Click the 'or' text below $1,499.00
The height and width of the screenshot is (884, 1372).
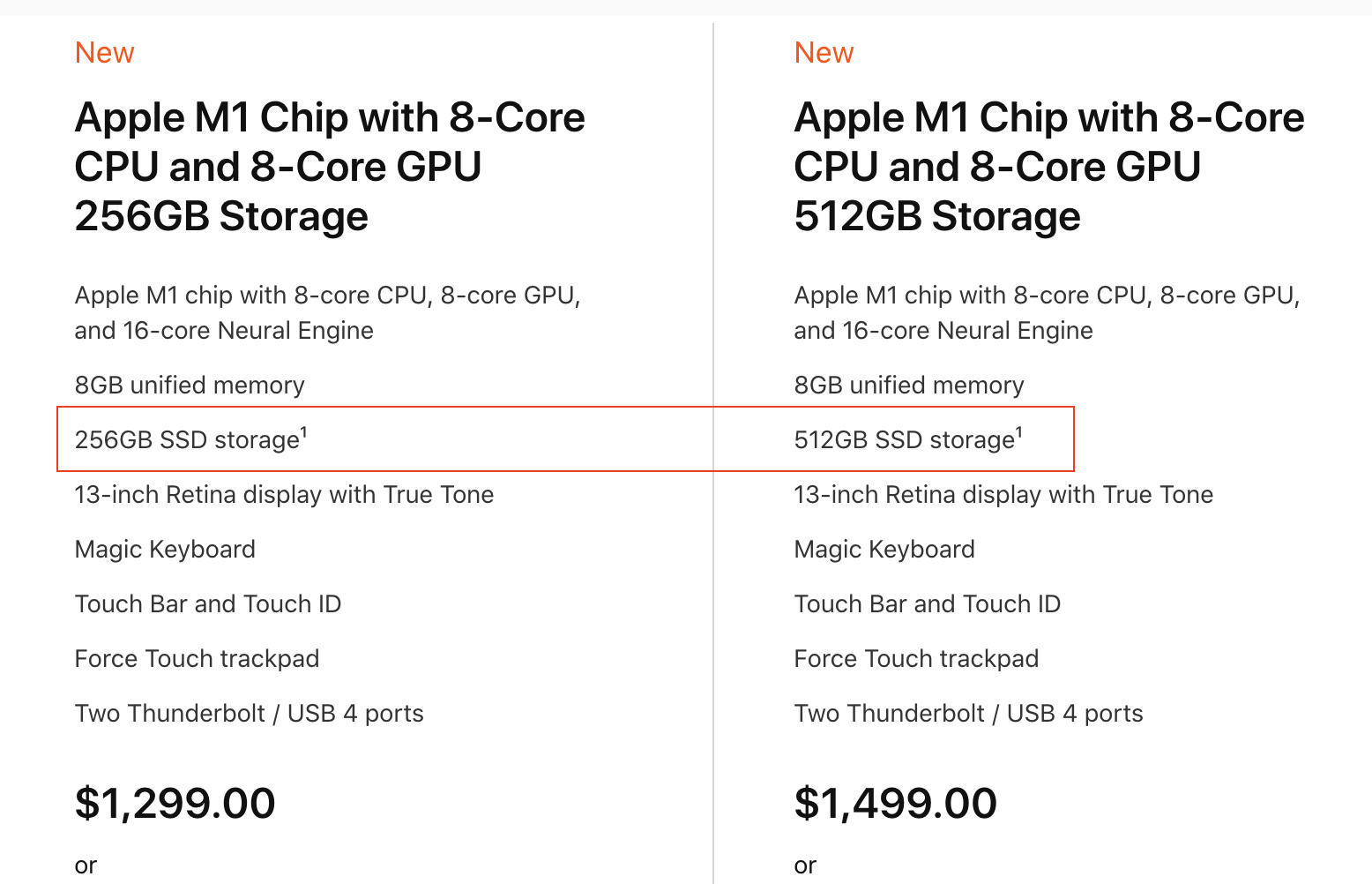click(805, 865)
